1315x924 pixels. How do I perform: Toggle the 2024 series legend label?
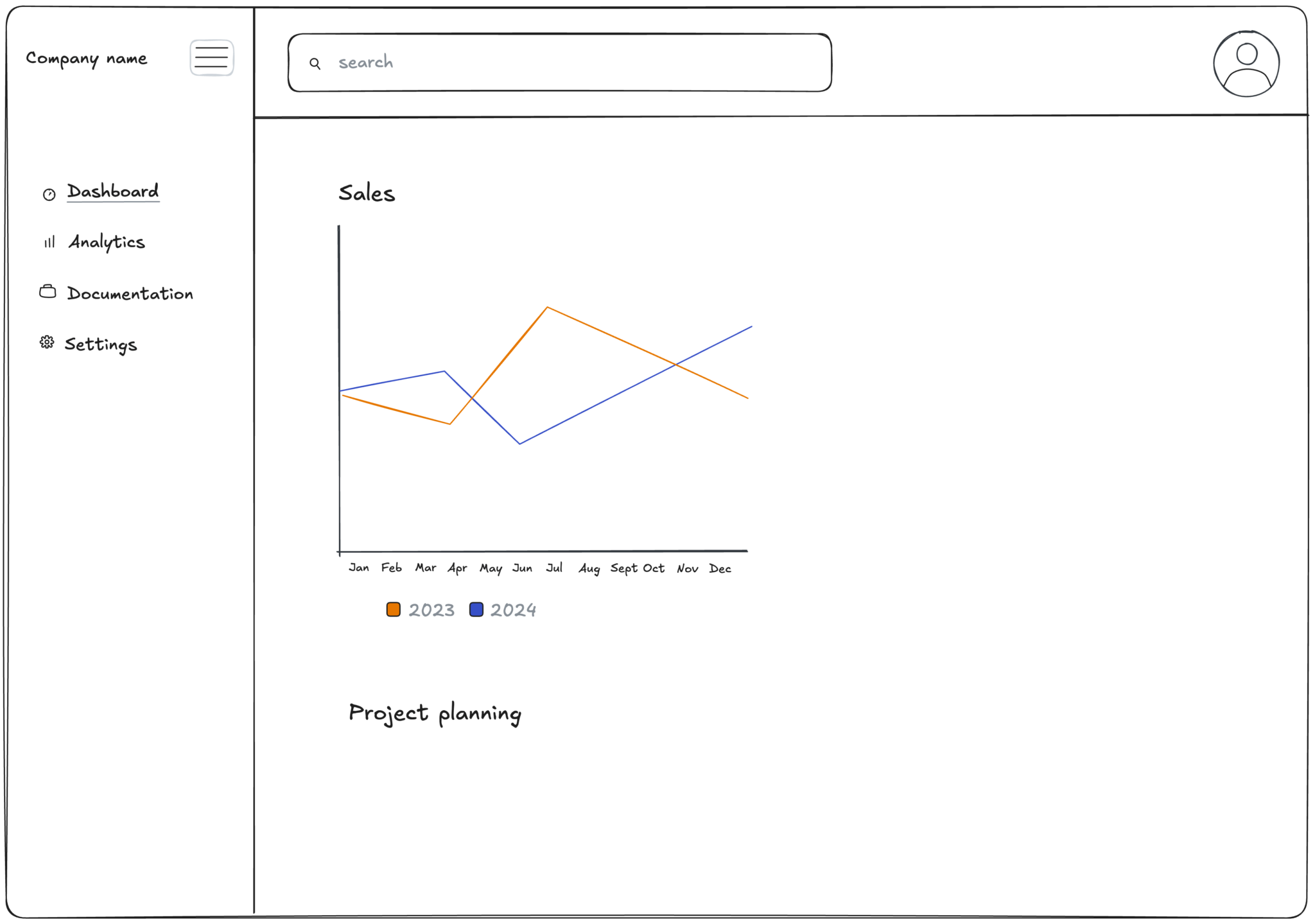point(513,610)
